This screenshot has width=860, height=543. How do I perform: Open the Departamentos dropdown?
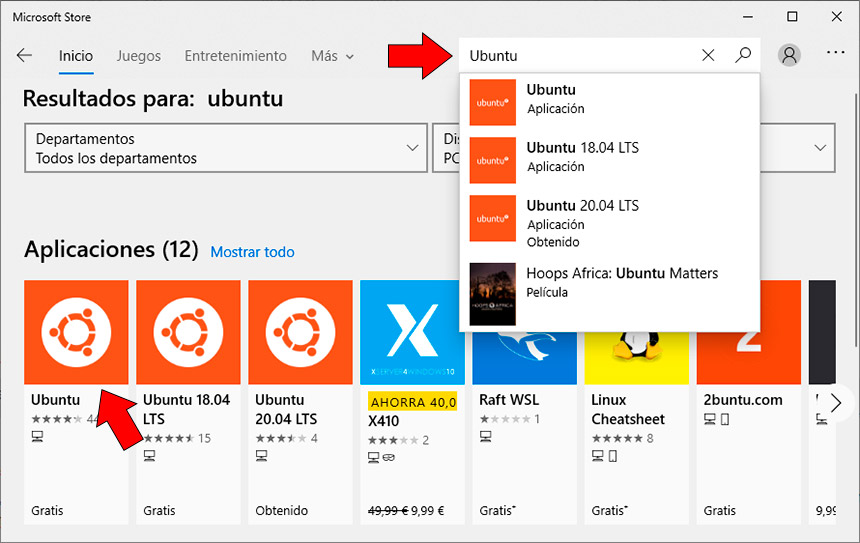pos(226,148)
